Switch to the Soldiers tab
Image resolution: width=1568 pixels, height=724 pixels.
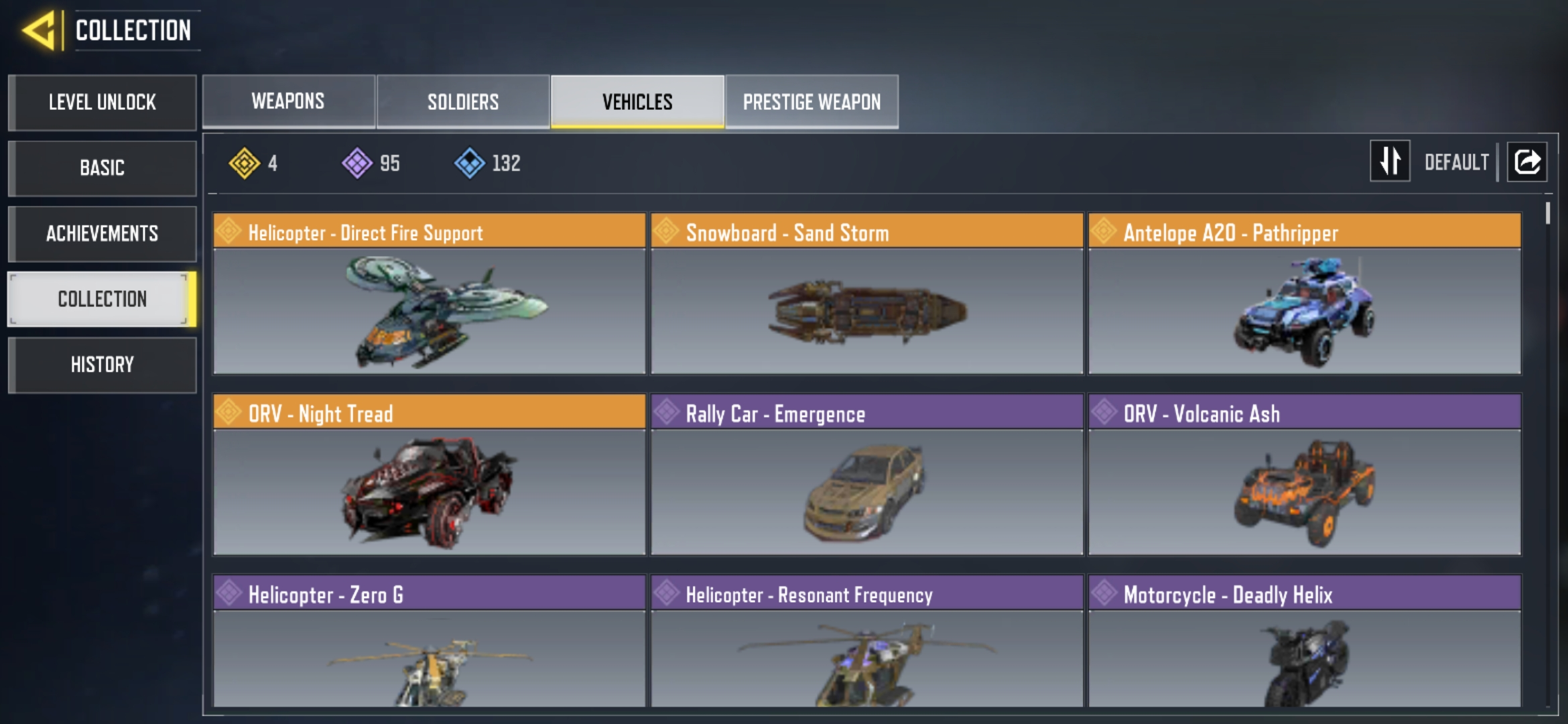[x=463, y=101]
